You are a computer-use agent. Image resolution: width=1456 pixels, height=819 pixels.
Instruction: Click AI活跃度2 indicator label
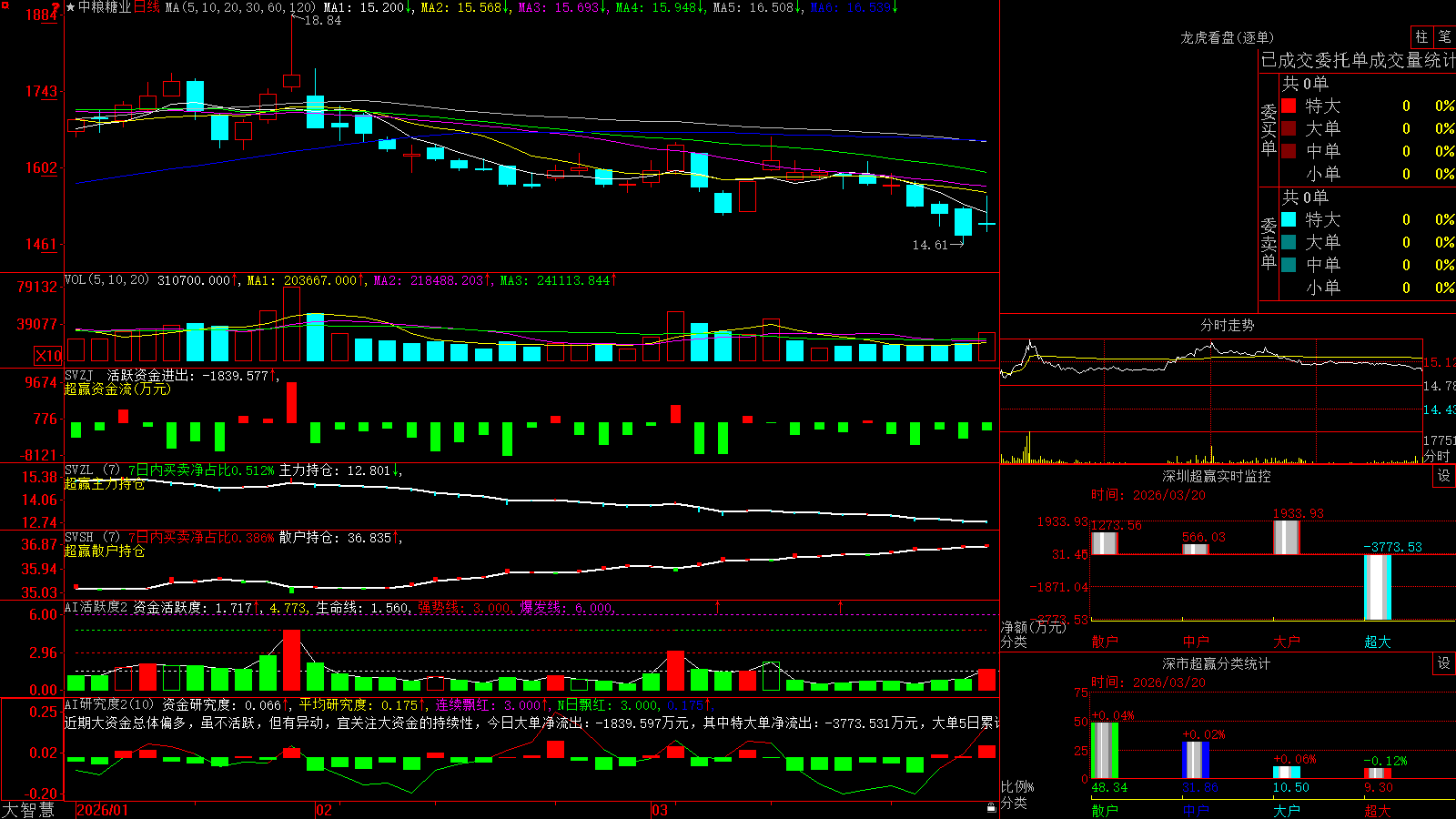click(96, 608)
